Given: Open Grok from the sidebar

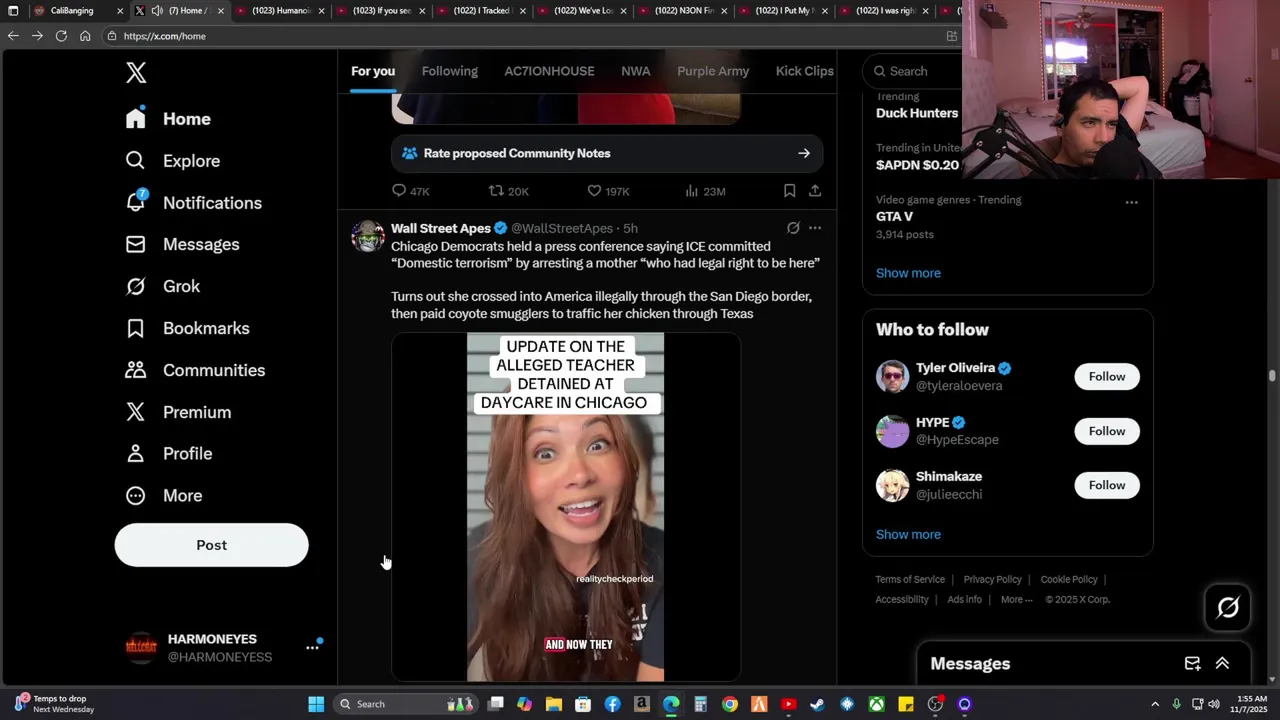Looking at the screenshot, I should click(163, 286).
